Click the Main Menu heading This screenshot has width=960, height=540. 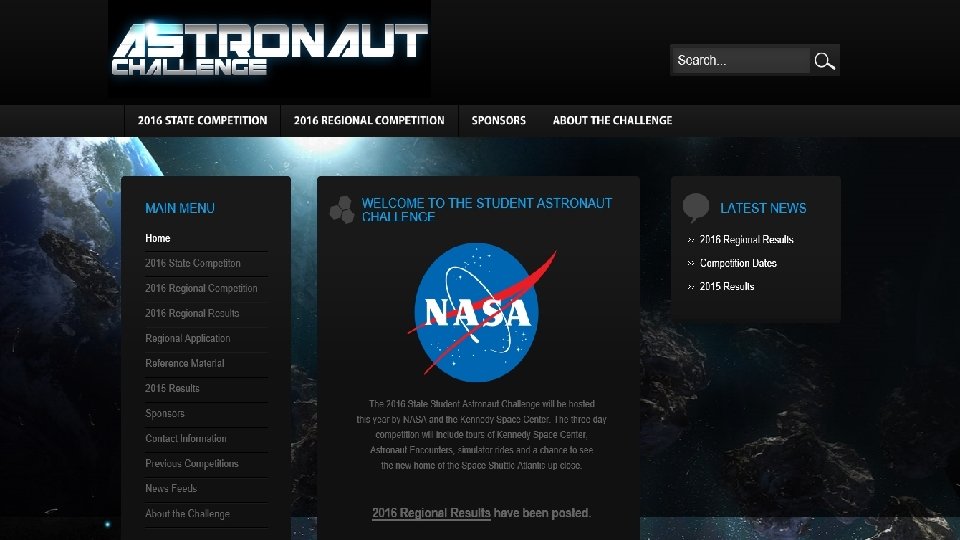pos(180,208)
